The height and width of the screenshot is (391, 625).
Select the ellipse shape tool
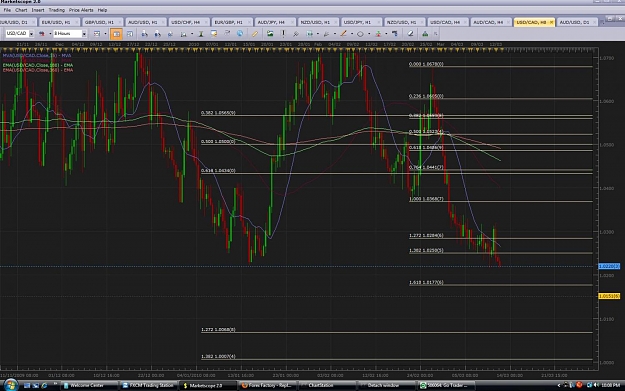click(x=360, y=33)
